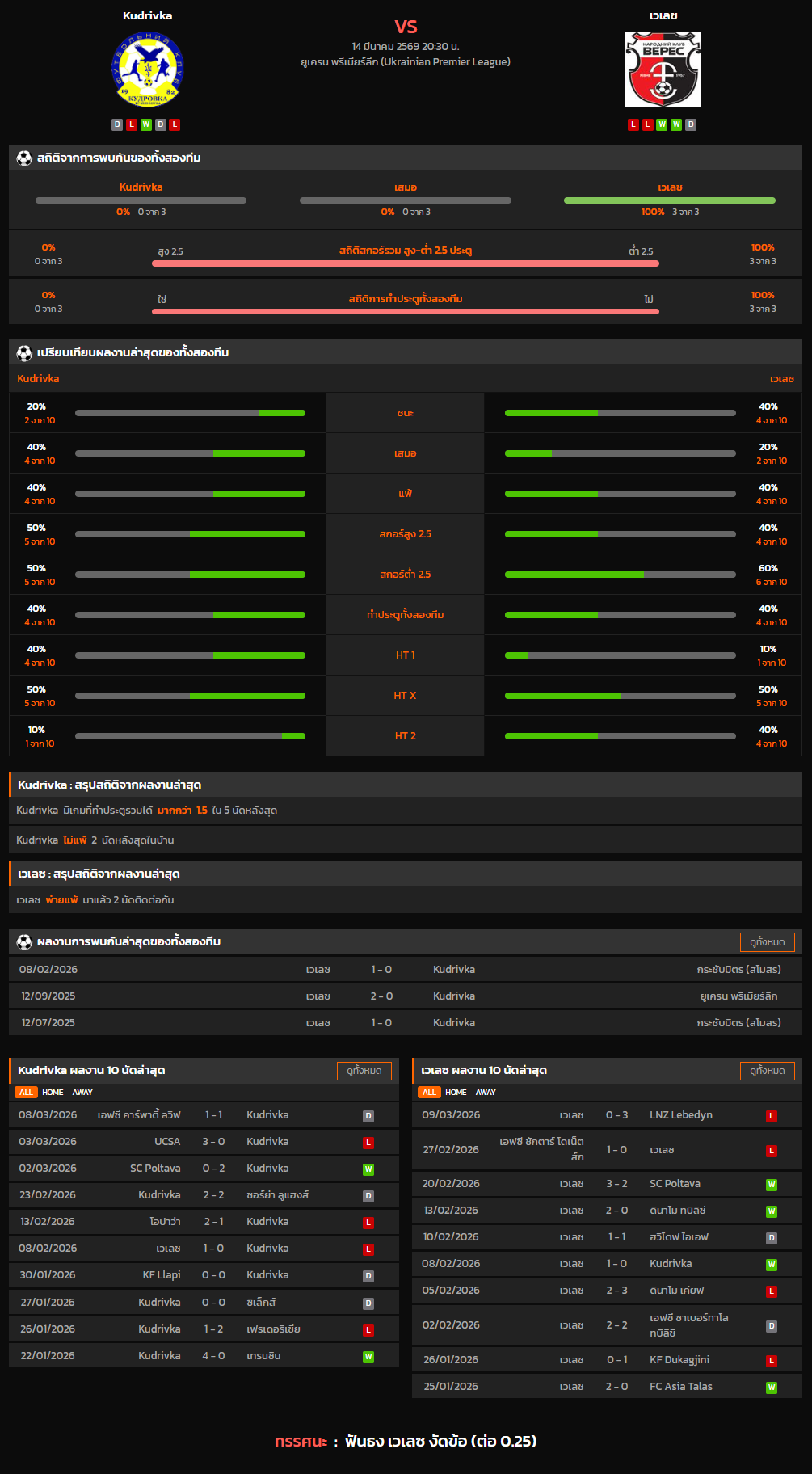This screenshot has width=812, height=1474.
Task: Click the W result badge for 22/01/2026 match
Action: [368, 1357]
